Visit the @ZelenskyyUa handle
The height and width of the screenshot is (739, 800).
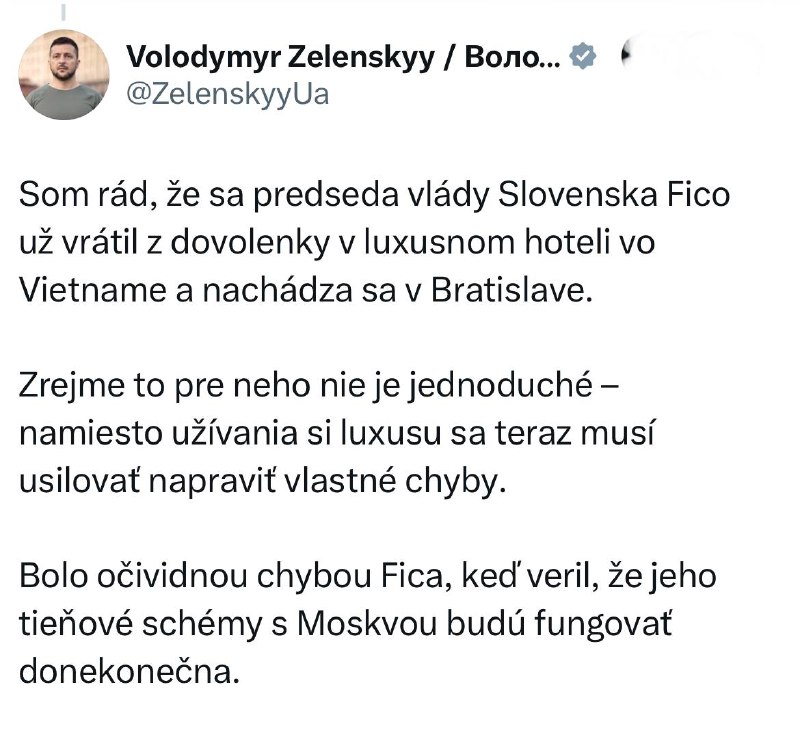[x=228, y=94]
